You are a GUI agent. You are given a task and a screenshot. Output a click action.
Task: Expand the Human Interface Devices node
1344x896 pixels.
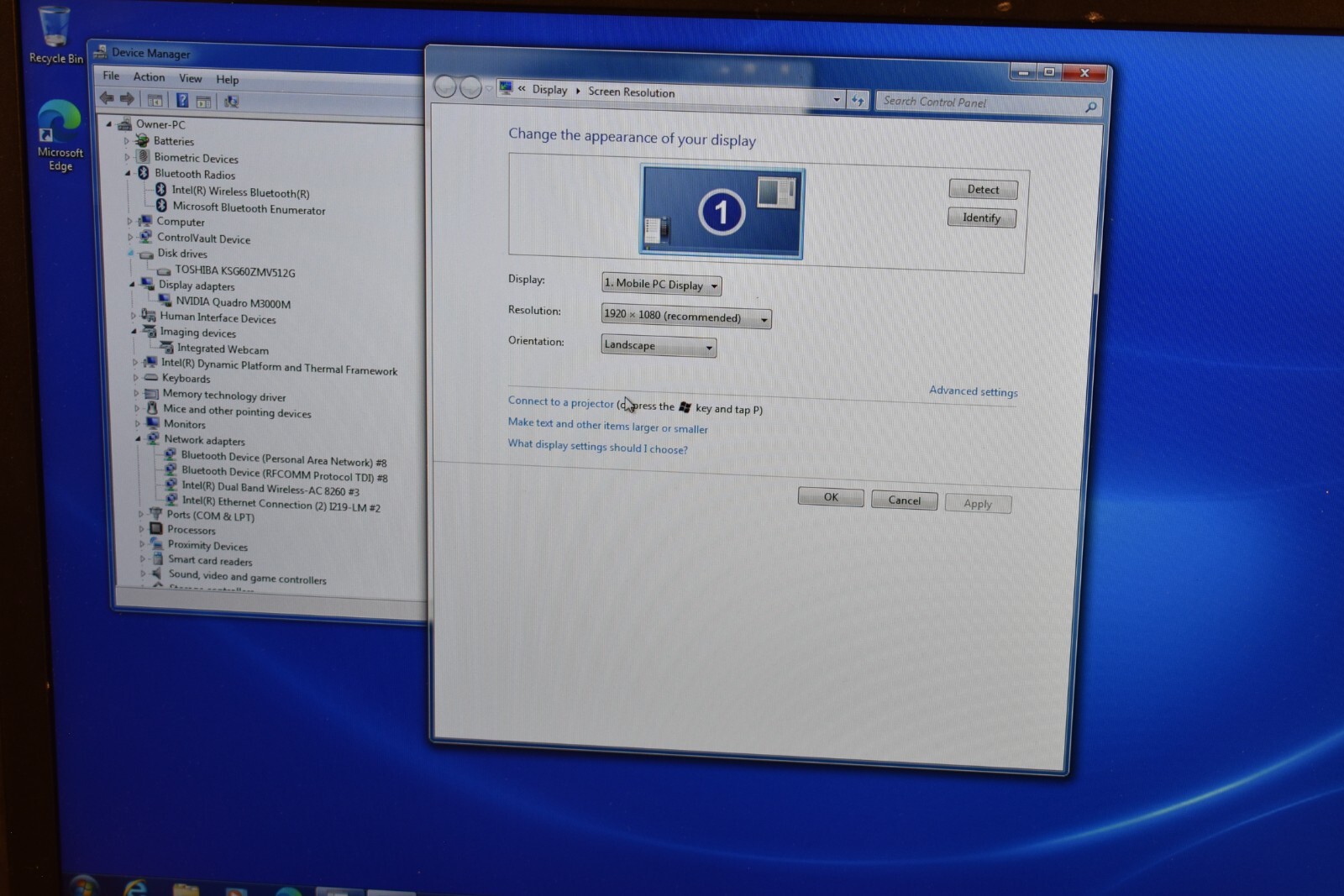pyautogui.click(x=133, y=316)
